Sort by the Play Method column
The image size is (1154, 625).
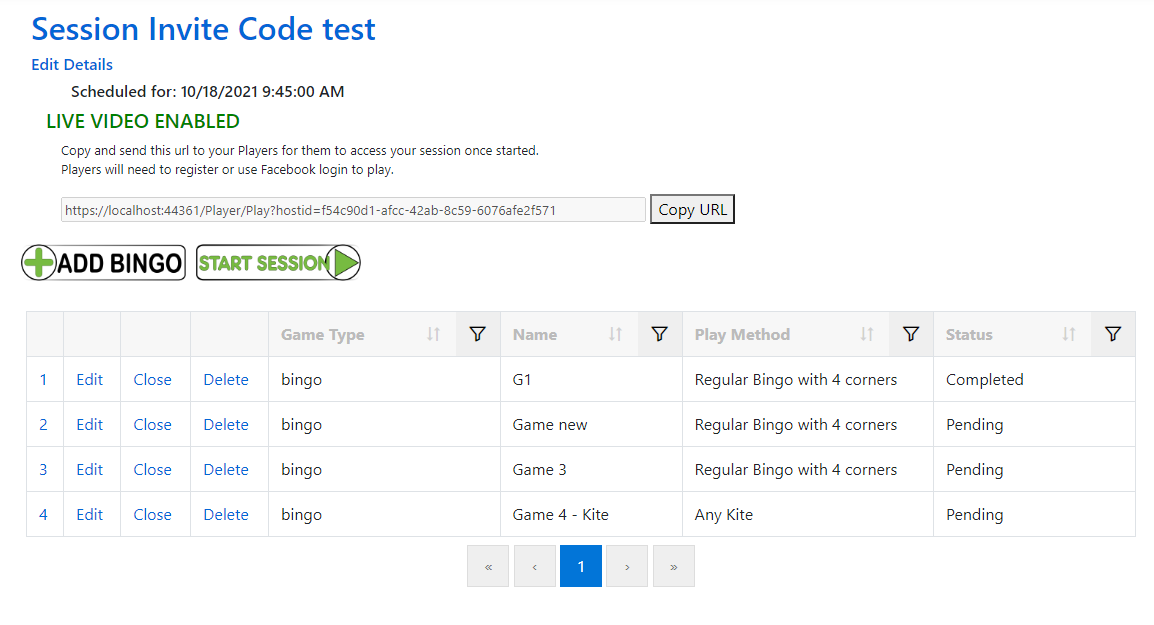(866, 335)
